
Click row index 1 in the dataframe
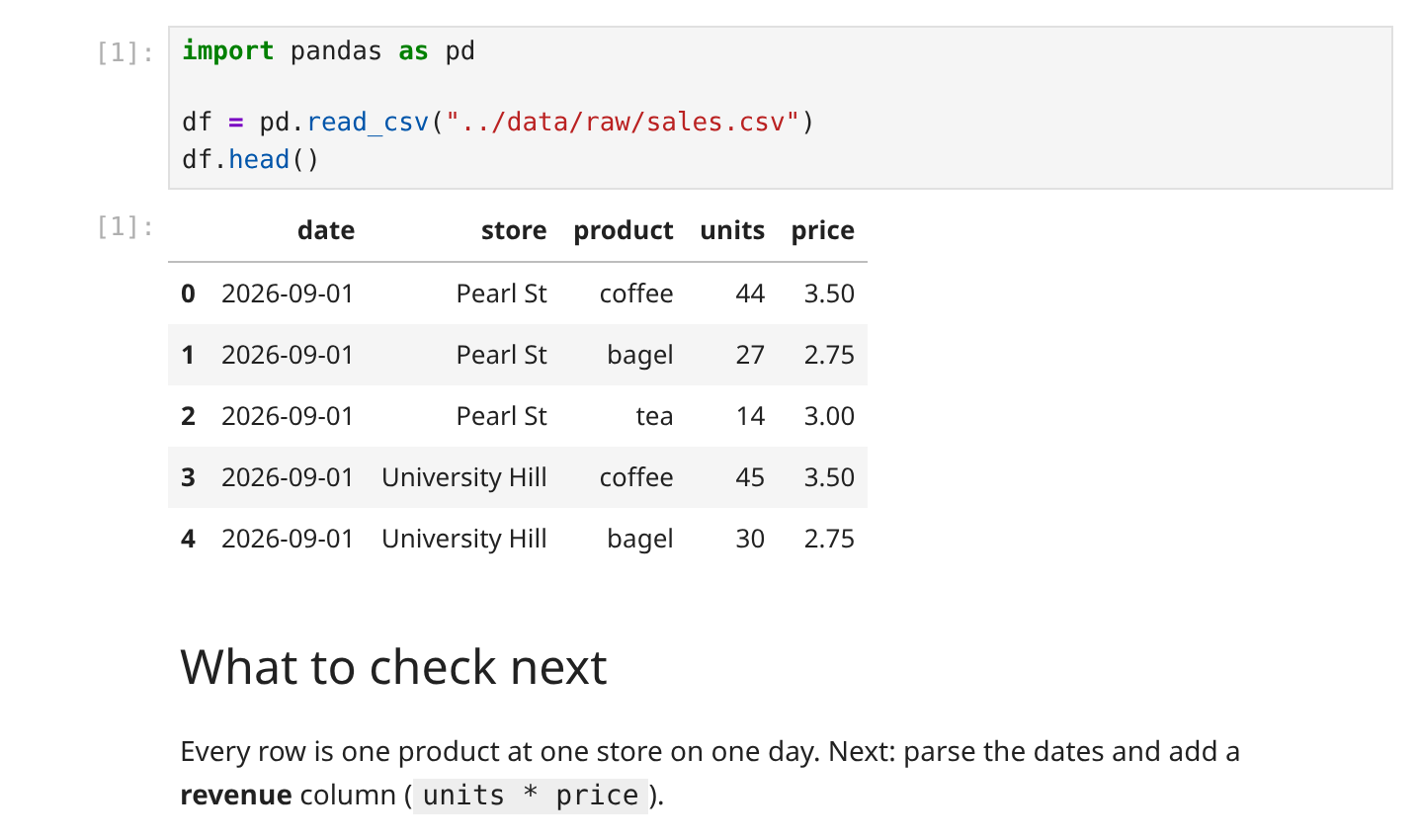tap(189, 355)
